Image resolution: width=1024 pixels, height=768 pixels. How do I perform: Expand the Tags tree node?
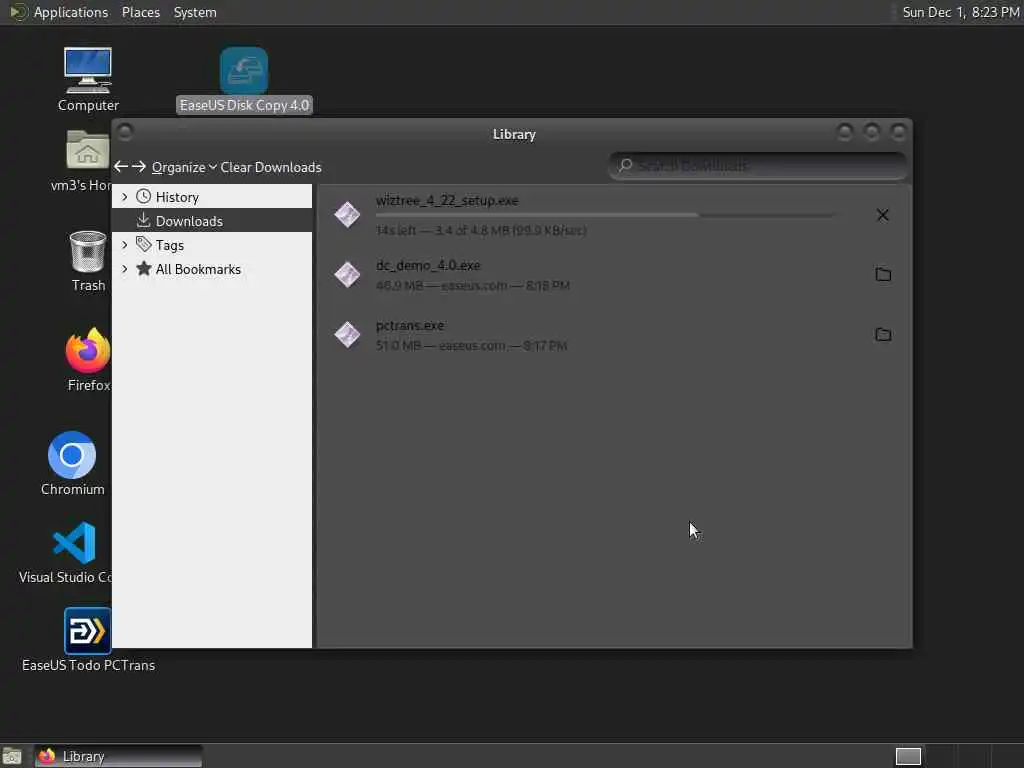(x=124, y=245)
